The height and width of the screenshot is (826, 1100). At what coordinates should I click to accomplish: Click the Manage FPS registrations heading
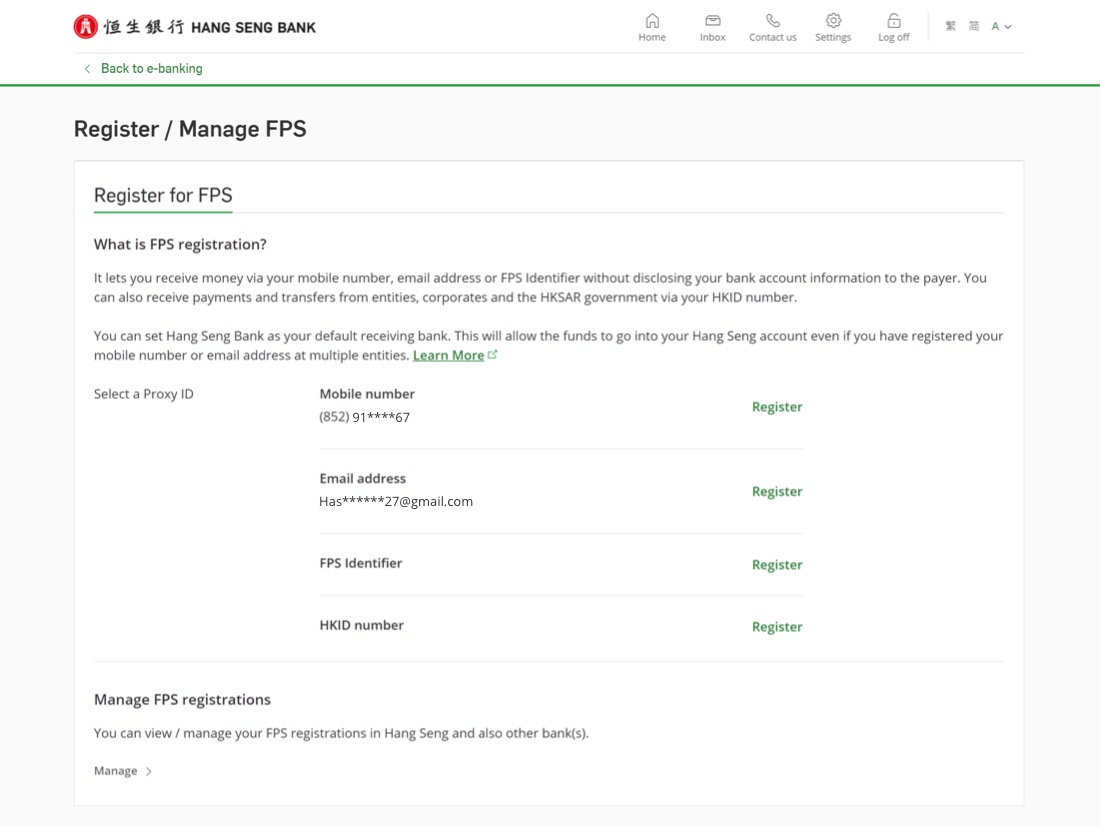tap(182, 700)
